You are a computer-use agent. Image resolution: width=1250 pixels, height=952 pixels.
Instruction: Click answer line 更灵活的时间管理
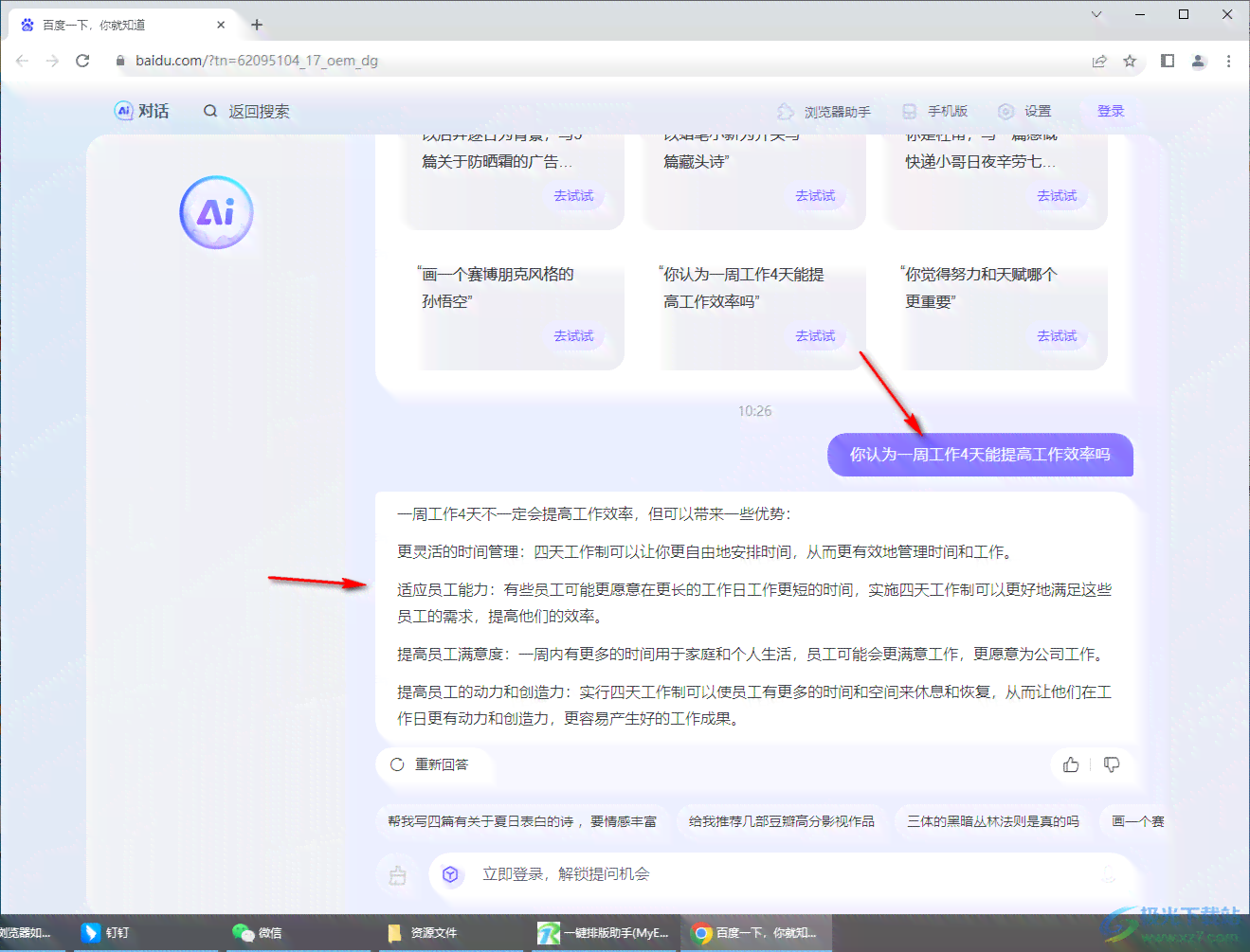706,552
